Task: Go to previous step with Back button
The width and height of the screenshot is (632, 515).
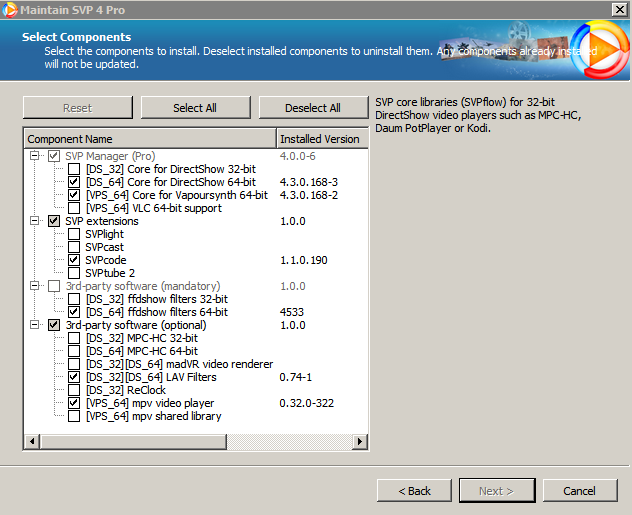Action: pyautogui.click(x=414, y=491)
